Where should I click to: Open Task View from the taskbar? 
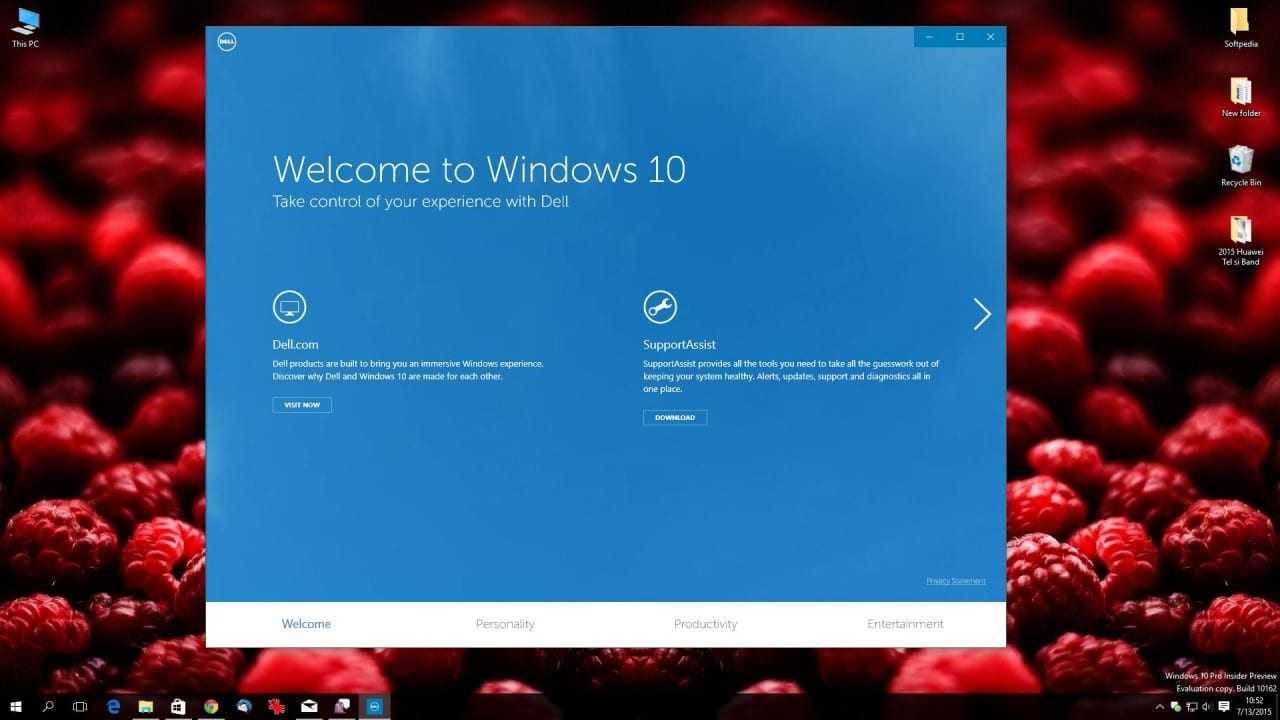pyautogui.click(x=80, y=707)
